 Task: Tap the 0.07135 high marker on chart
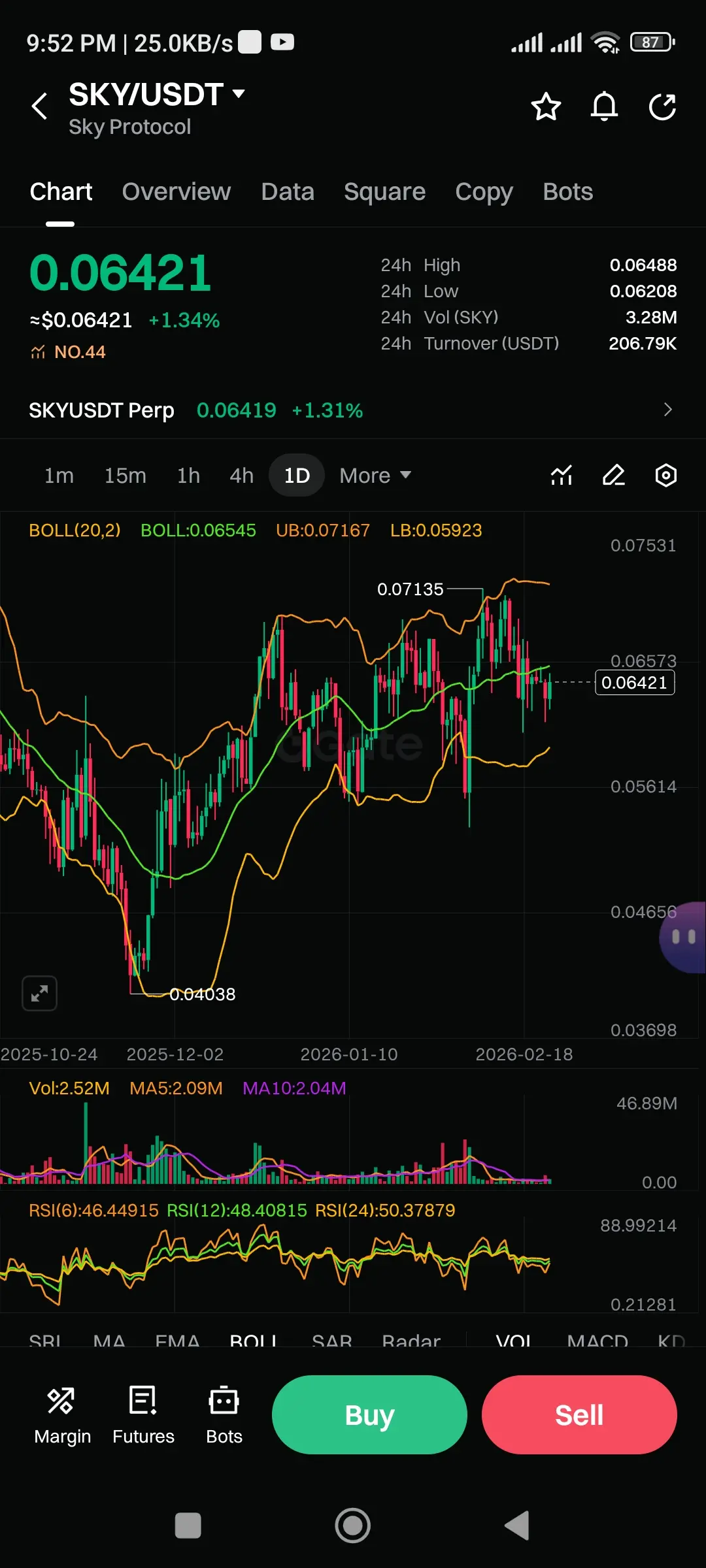(x=411, y=589)
